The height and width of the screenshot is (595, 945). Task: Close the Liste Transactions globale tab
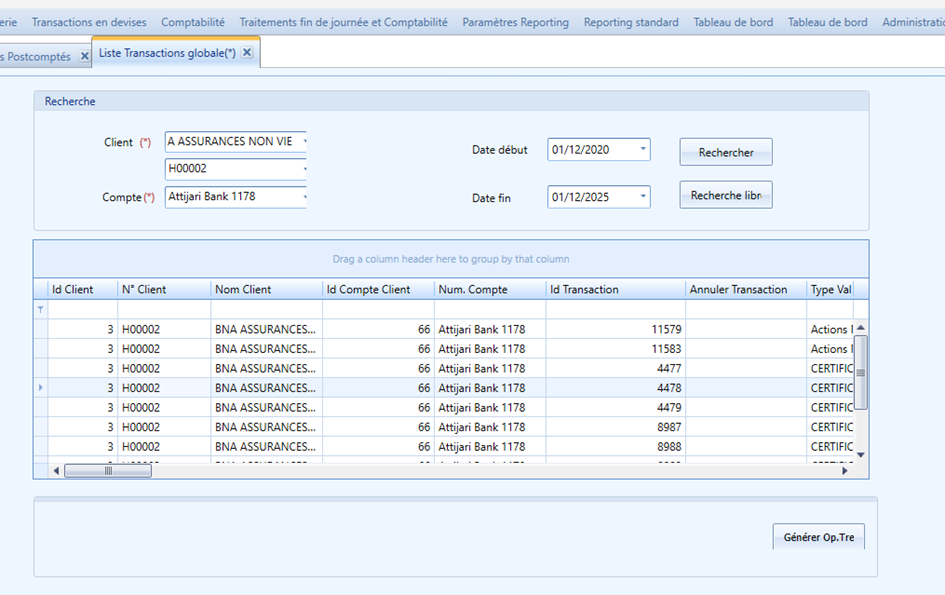[247, 53]
